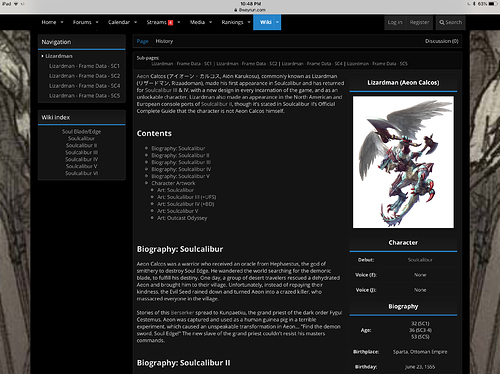
Task: Click the Register button
Action: [419, 22]
